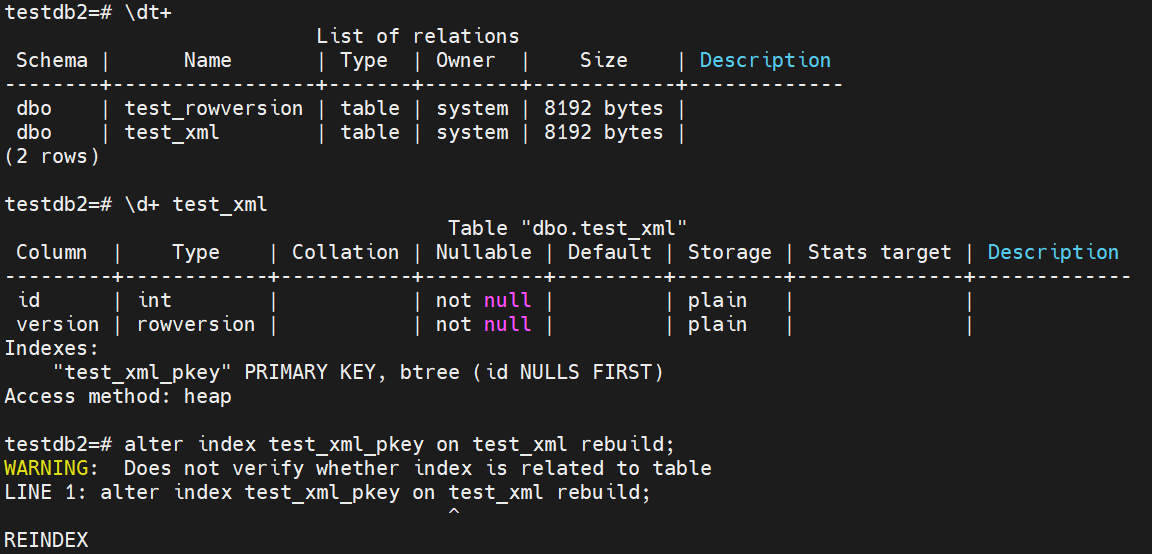Screen dimensions: 1152x554
Task: Click the '(2 rows)' result text
Action: click(x=52, y=156)
